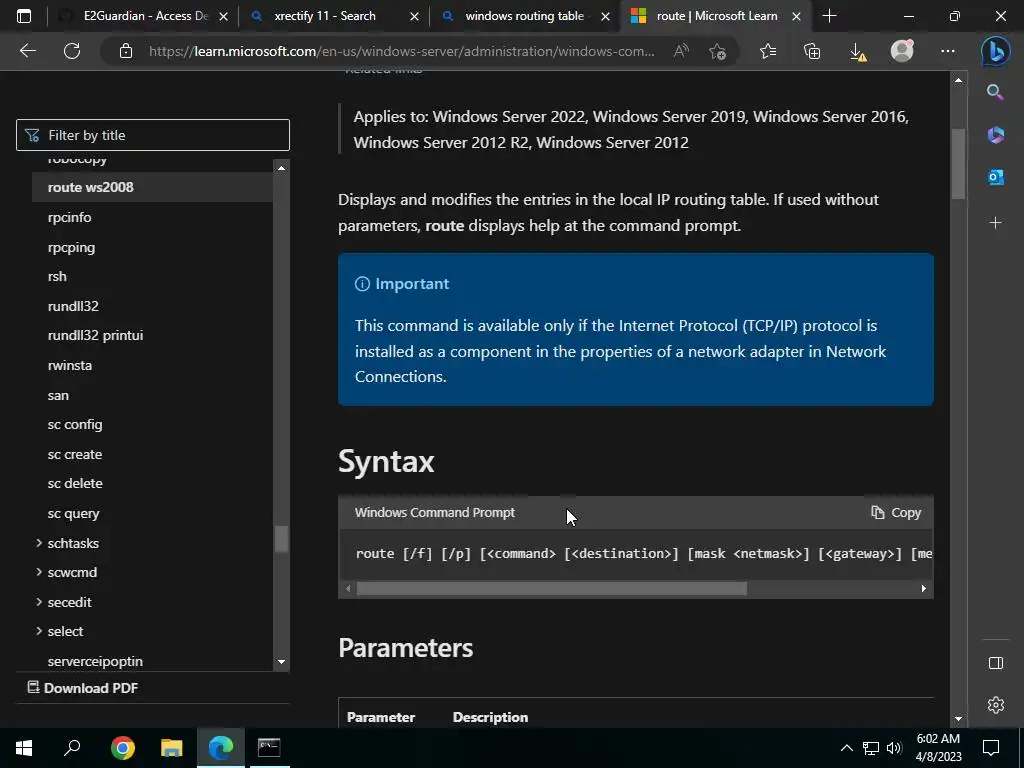
Task: Open Microsoft 365 sidebar icon
Action: click(x=995, y=135)
